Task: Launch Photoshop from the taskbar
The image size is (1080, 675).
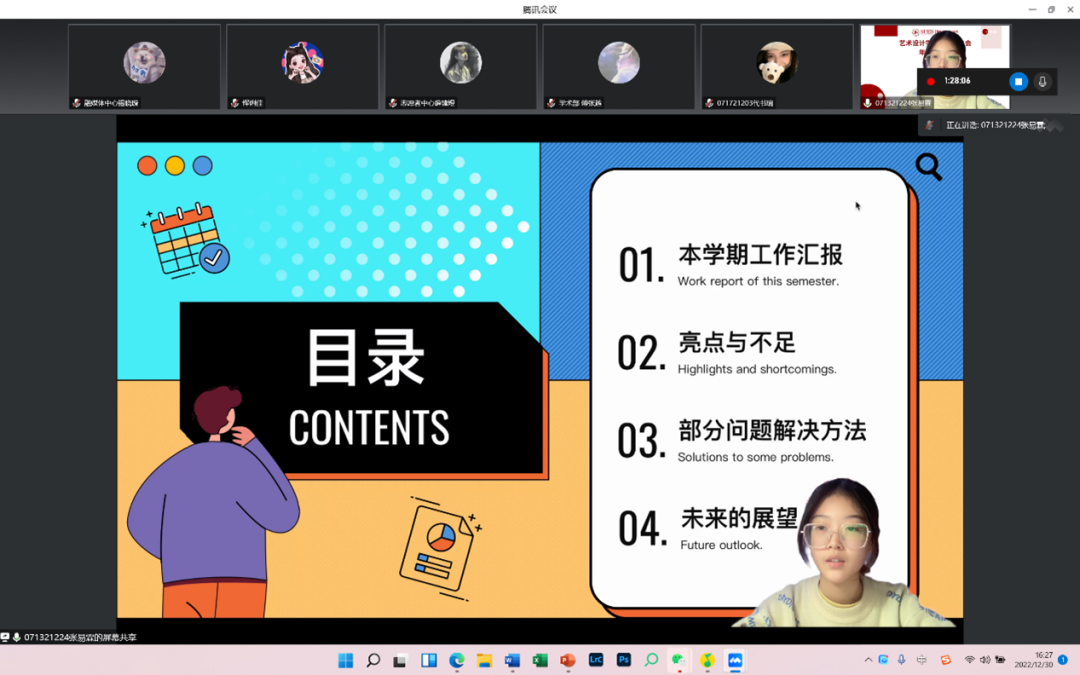Action: pyautogui.click(x=624, y=660)
